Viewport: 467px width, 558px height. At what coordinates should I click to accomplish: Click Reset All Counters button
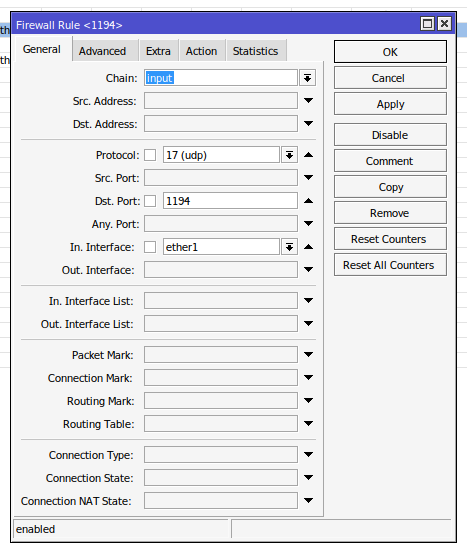[390, 265]
